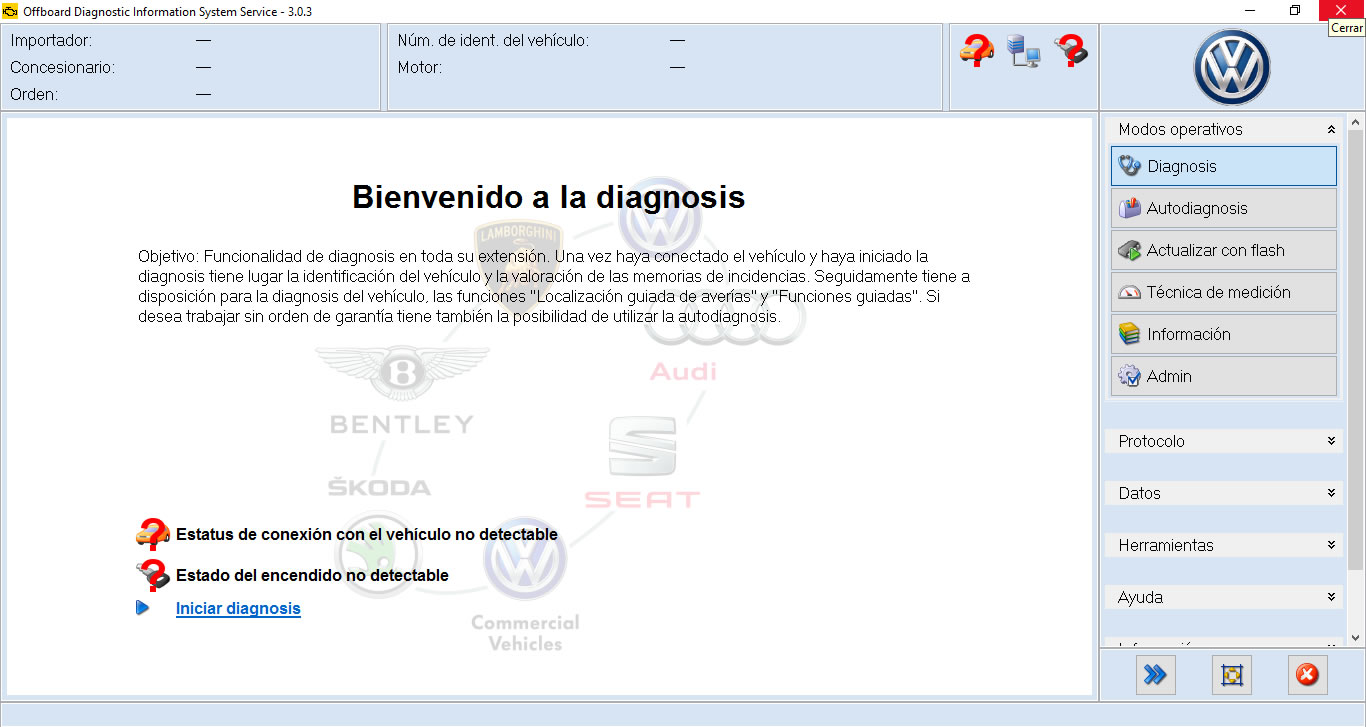1366x727 pixels.
Task: Open Actualizar con flash mode
Action: pos(1223,250)
